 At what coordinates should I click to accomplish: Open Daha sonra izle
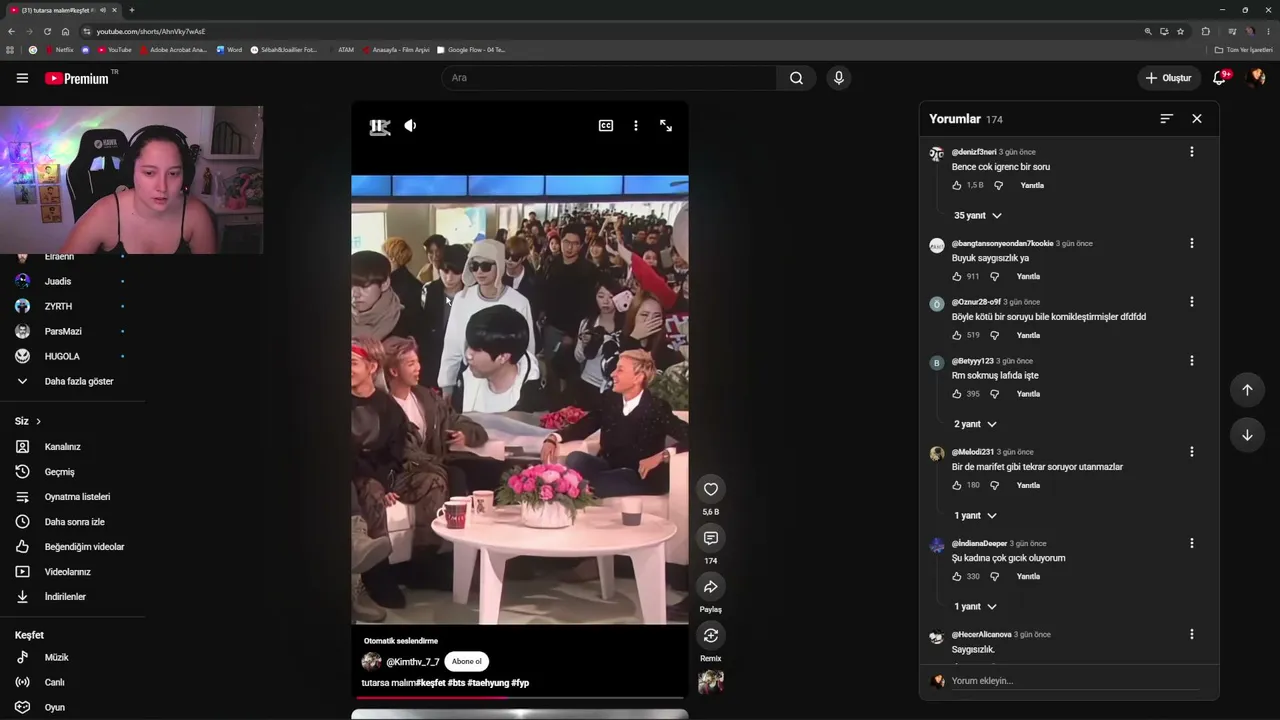pyautogui.click(x=72, y=522)
